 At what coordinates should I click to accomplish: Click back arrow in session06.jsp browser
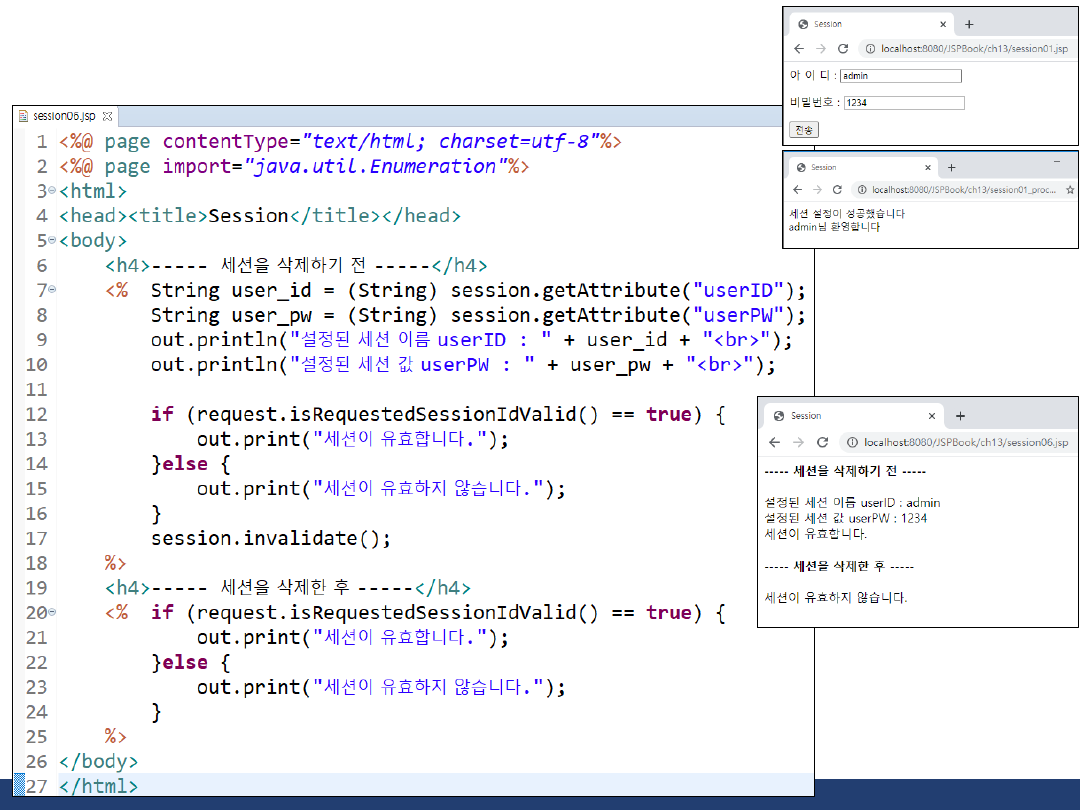pyautogui.click(x=774, y=442)
